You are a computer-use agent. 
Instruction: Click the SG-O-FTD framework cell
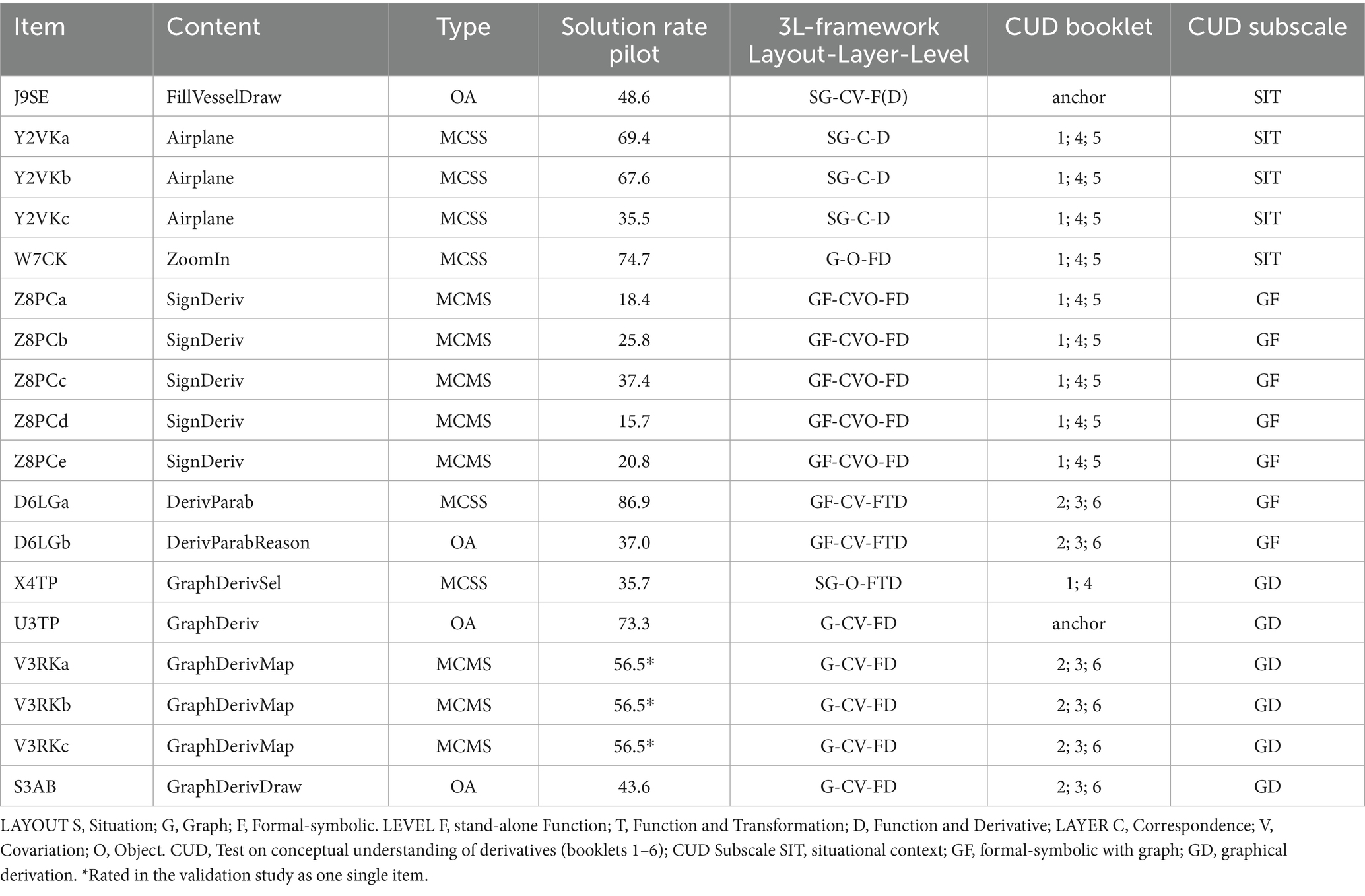[x=858, y=583]
